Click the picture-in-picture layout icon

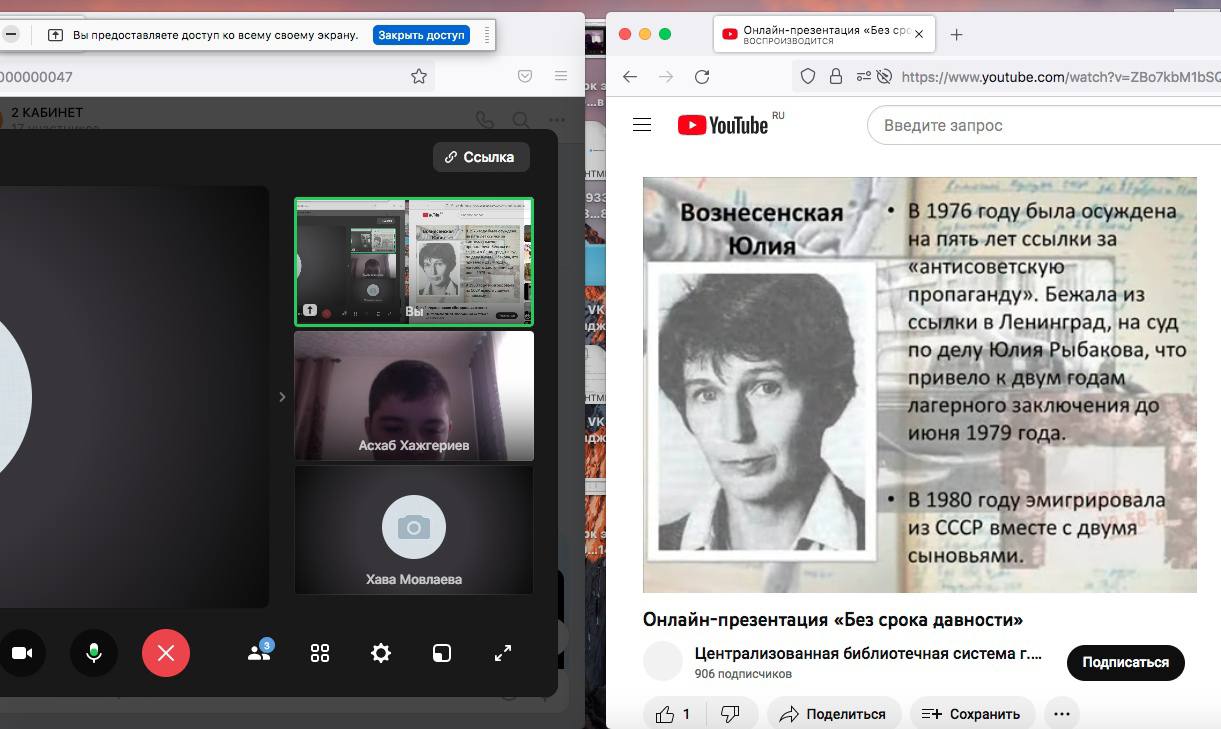pyautogui.click(x=442, y=653)
